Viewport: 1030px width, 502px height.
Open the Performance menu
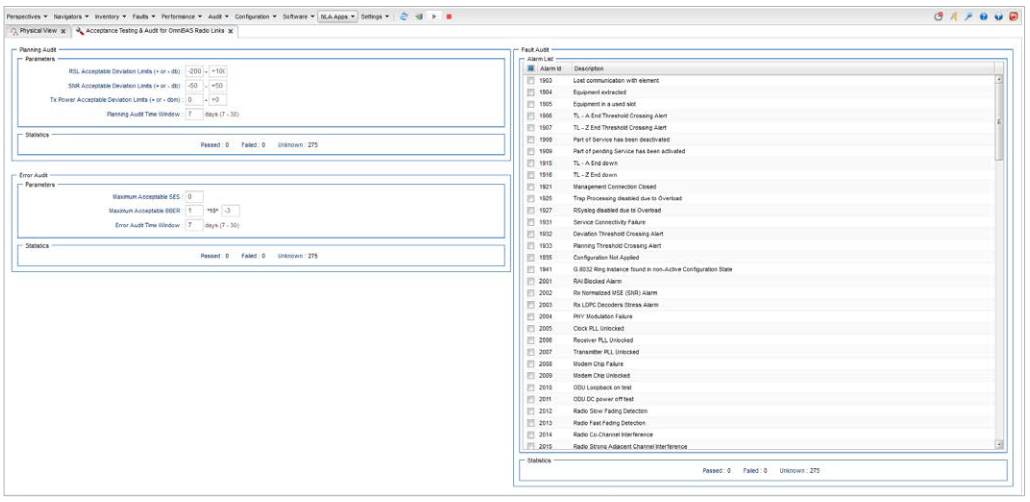pos(181,16)
